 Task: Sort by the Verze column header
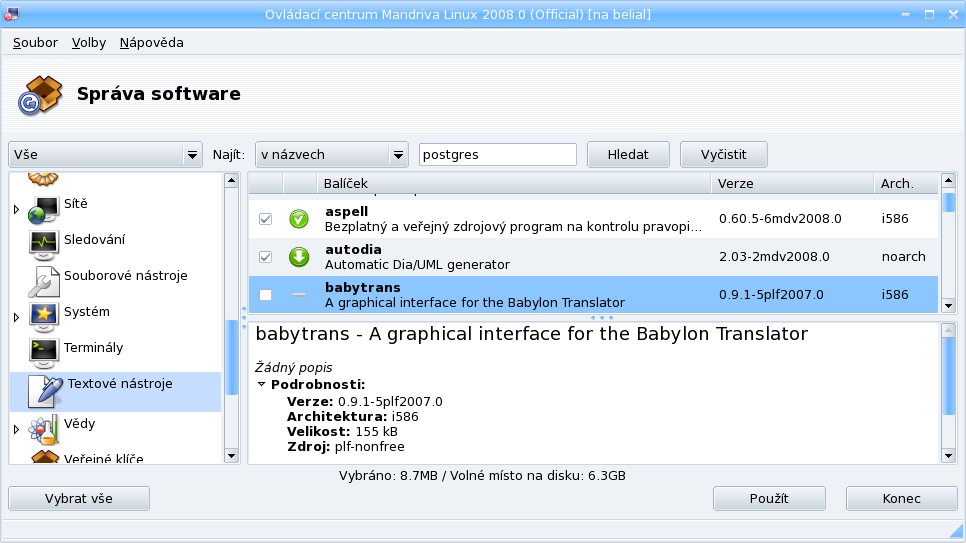click(792, 183)
